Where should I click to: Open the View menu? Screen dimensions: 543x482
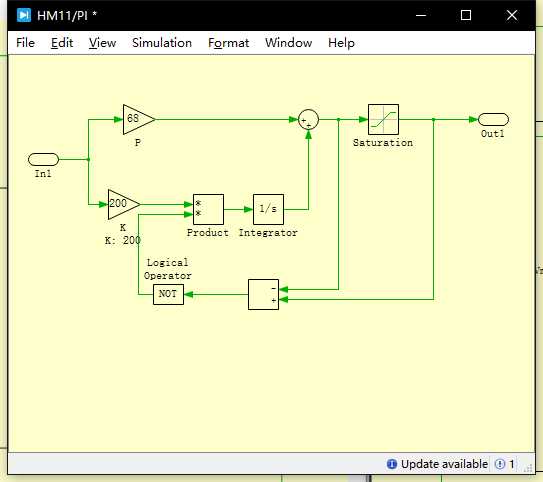(102, 43)
